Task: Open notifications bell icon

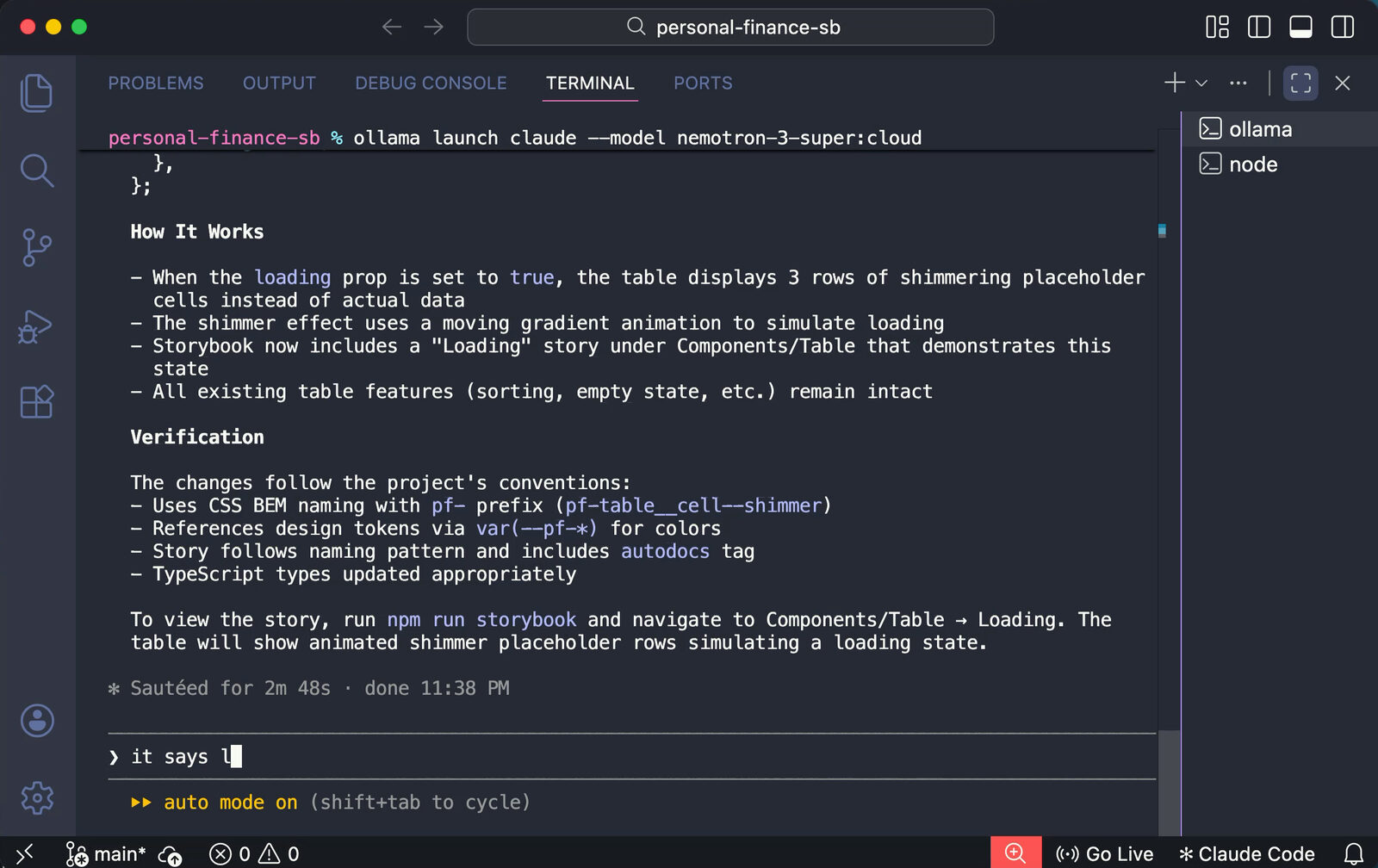Action: coord(1354,853)
